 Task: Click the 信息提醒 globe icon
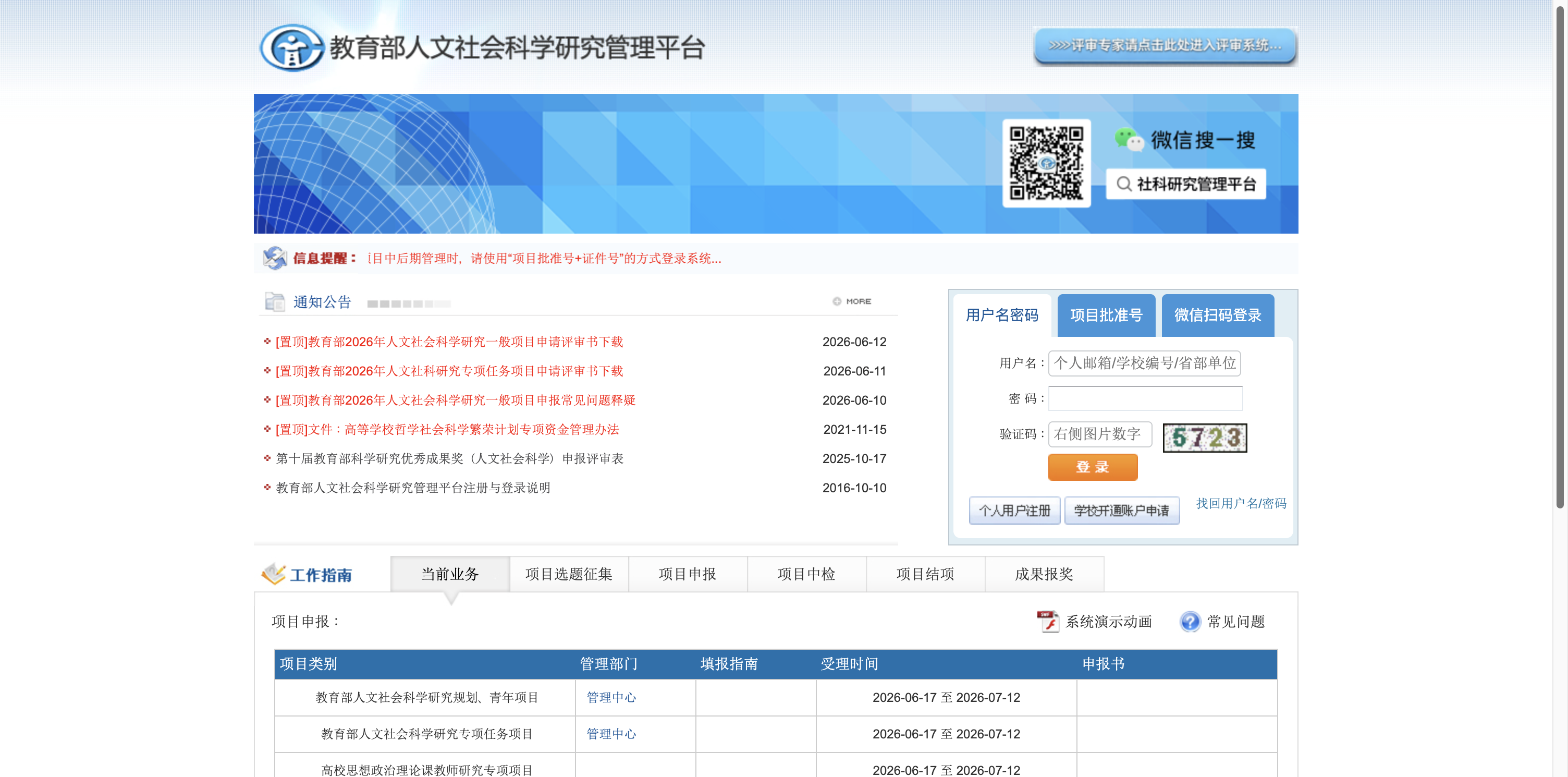pyautogui.click(x=275, y=258)
